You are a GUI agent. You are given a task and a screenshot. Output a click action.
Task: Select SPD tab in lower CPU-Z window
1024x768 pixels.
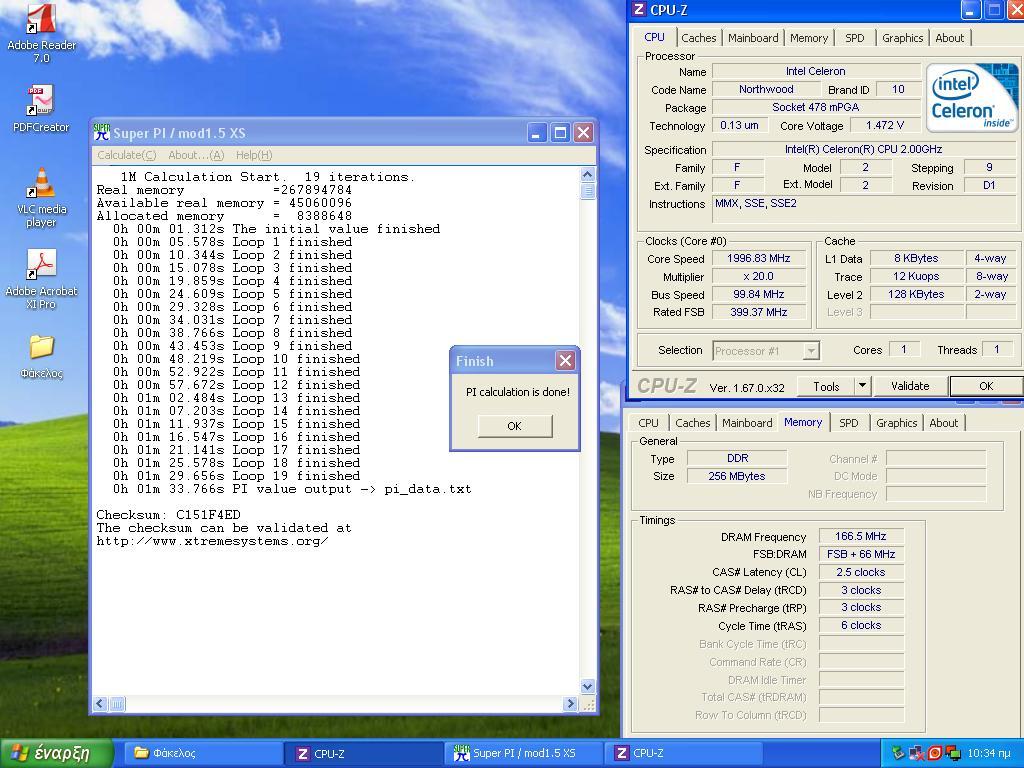click(848, 423)
